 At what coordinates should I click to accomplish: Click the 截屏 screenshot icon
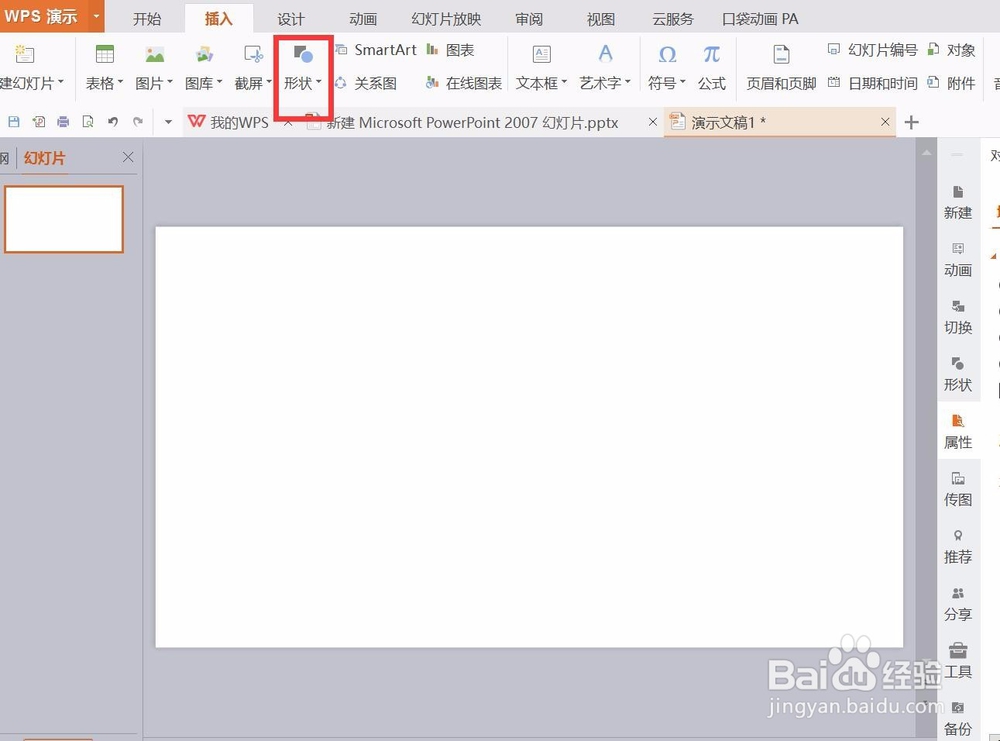(253, 55)
